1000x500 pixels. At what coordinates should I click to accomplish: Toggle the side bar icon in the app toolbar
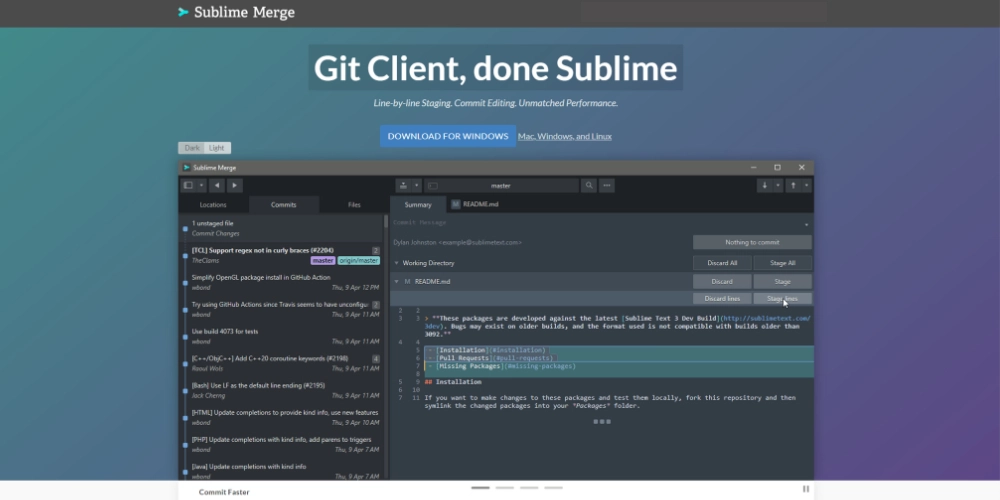188,186
